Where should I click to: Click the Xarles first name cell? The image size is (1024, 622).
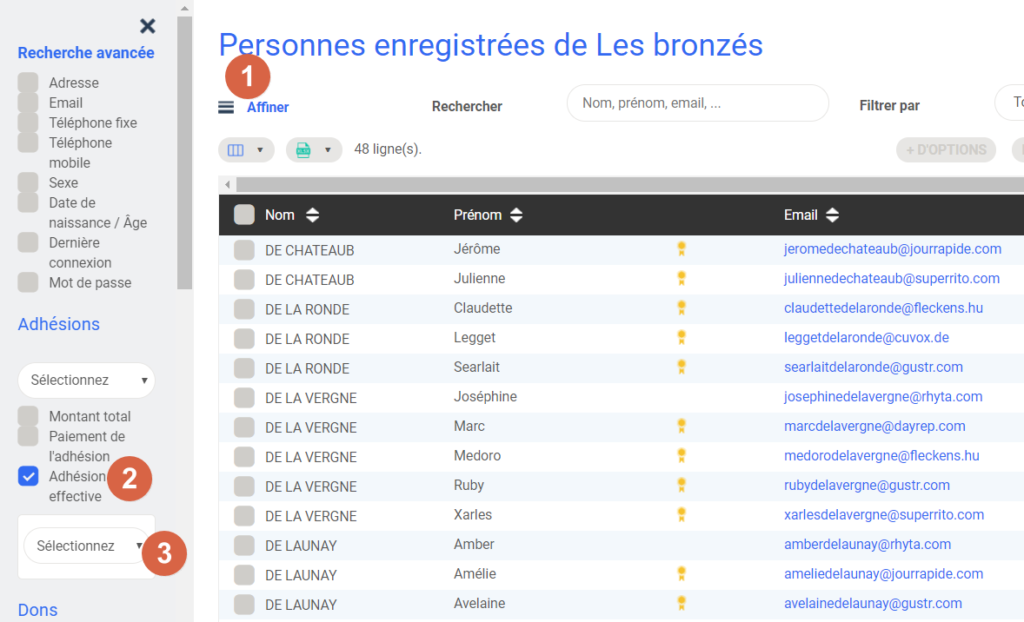click(473, 515)
